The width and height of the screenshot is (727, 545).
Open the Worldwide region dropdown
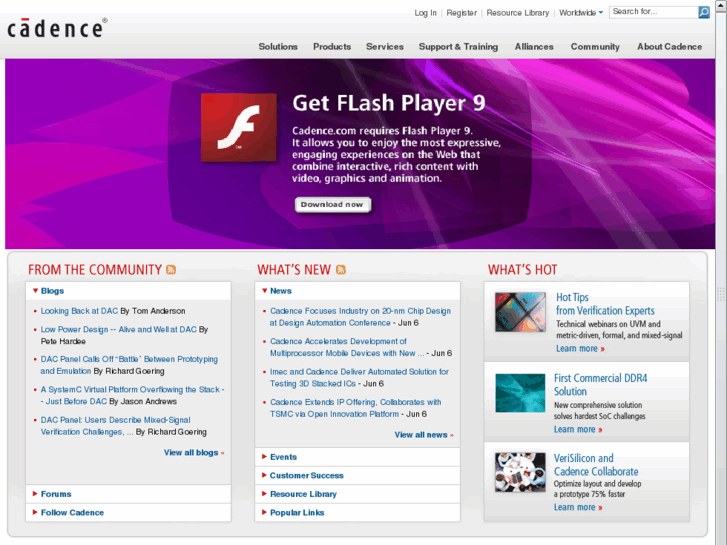[581, 13]
